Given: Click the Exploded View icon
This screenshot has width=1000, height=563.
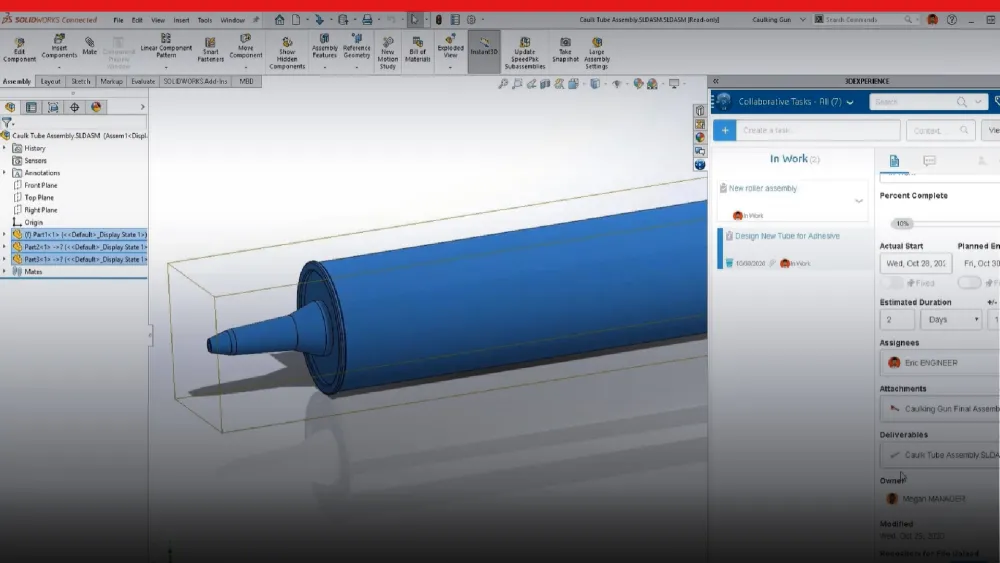Looking at the screenshot, I should click(451, 48).
